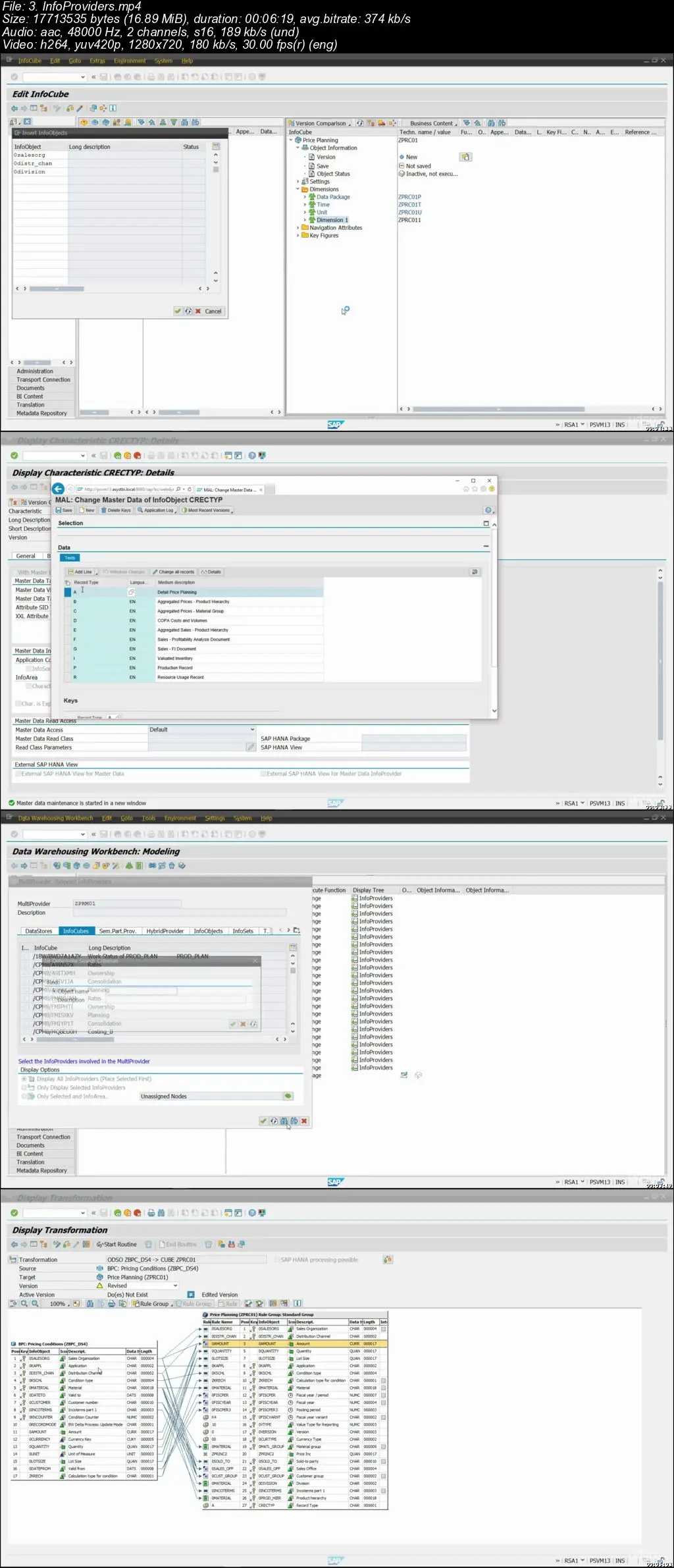The image size is (674, 1568).
Task: Click the browser back arrow in MAL window
Action: click(58, 489)
